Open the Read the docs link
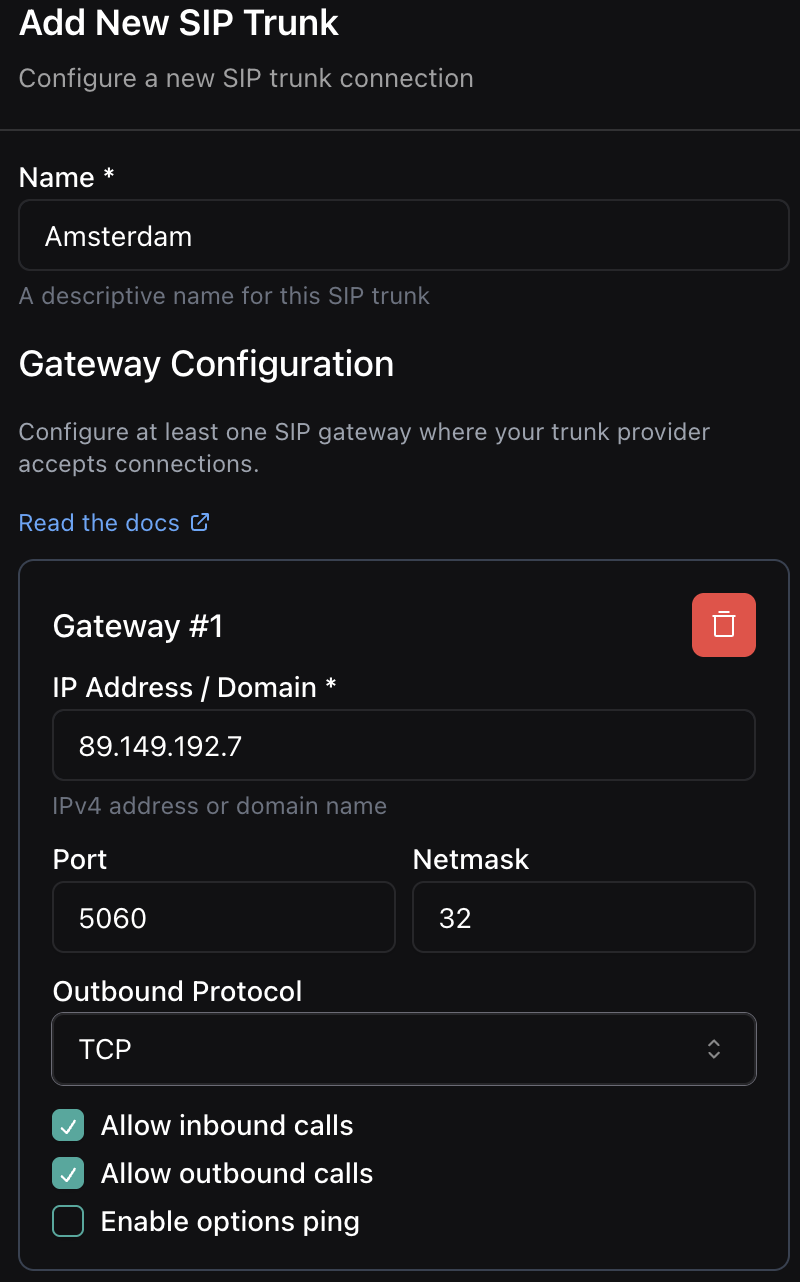 [x=99, y=523]
